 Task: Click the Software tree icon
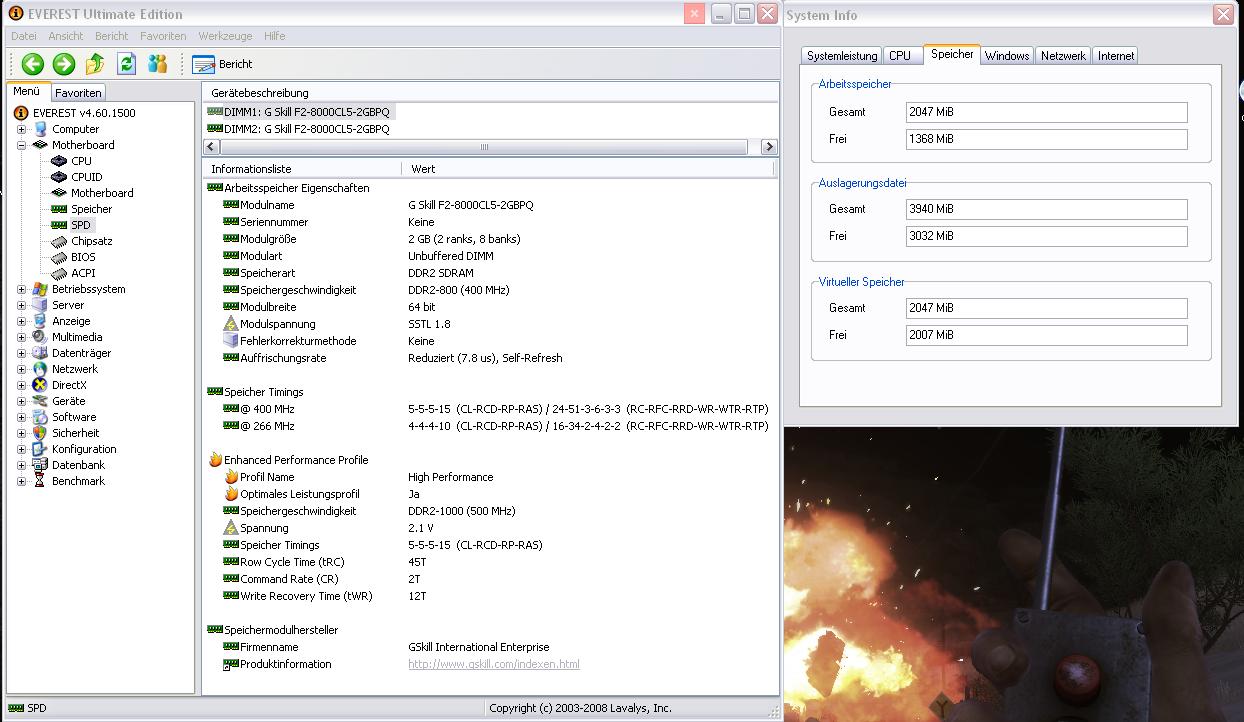[x=40, y=417]
